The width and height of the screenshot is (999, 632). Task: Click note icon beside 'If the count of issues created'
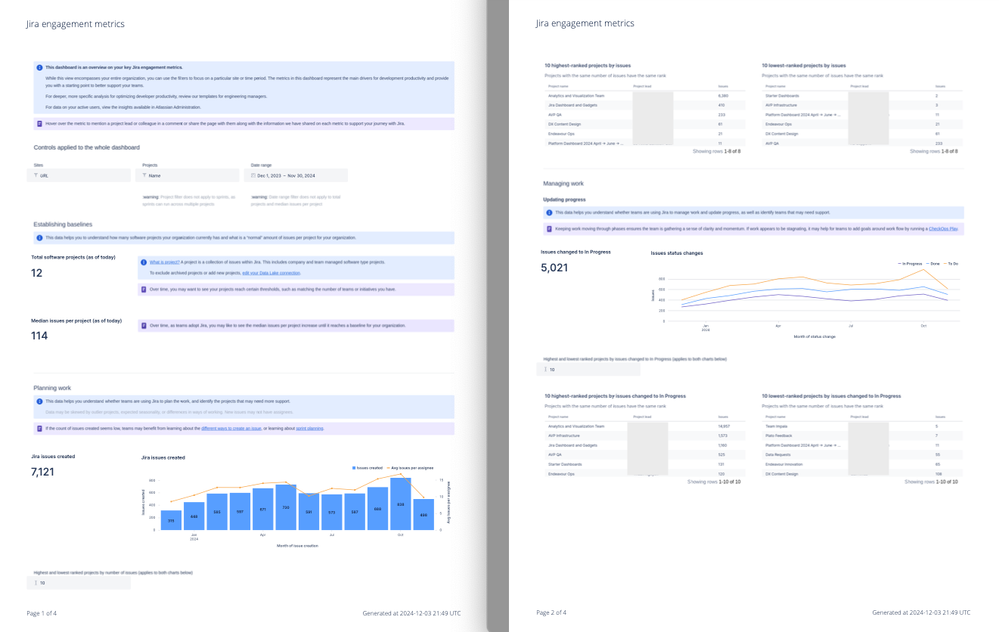[x=40, y=429]
